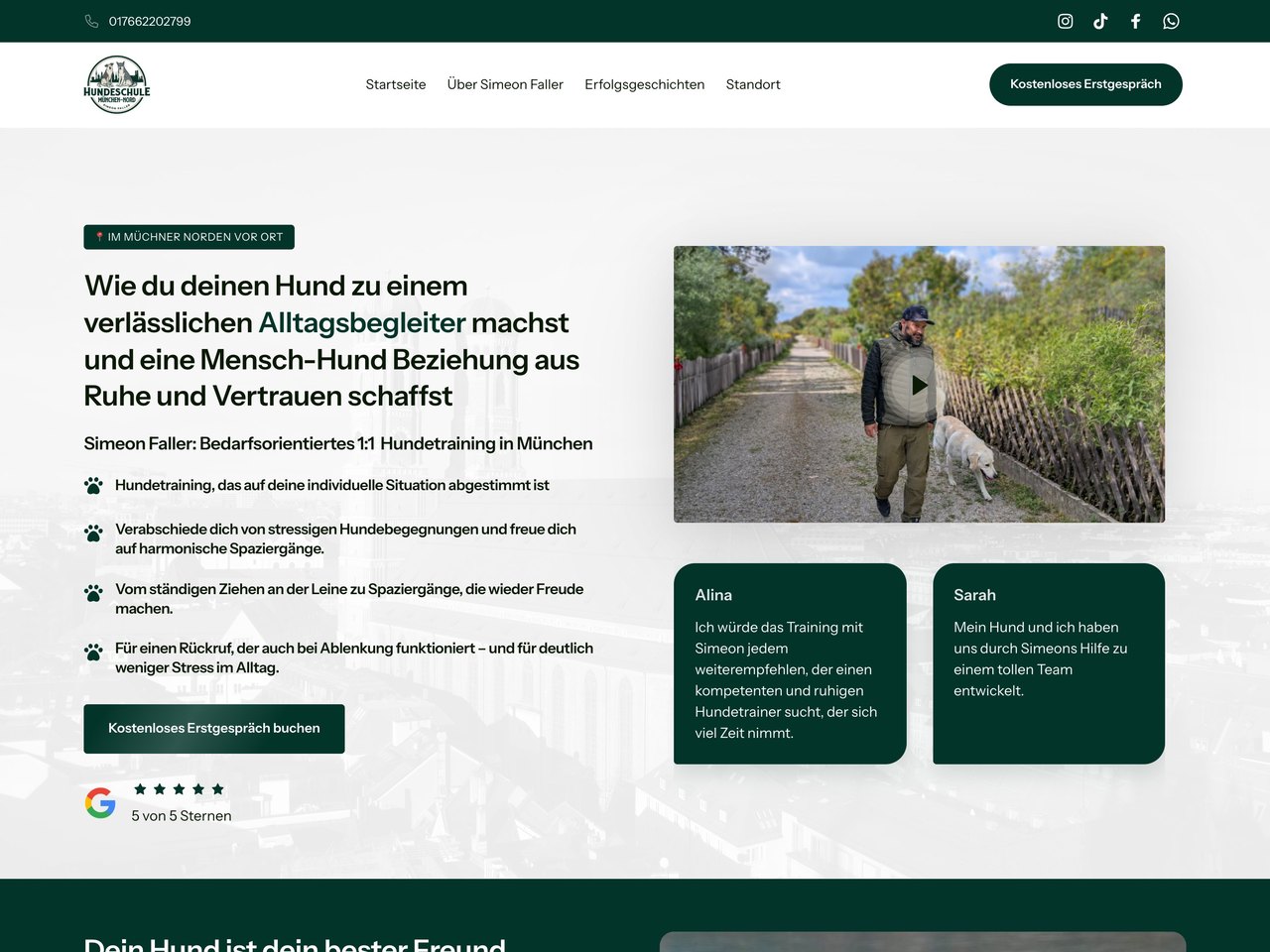Navigate to Erfolgsgeschichten
1270x952 pixels.
(645, 84)
